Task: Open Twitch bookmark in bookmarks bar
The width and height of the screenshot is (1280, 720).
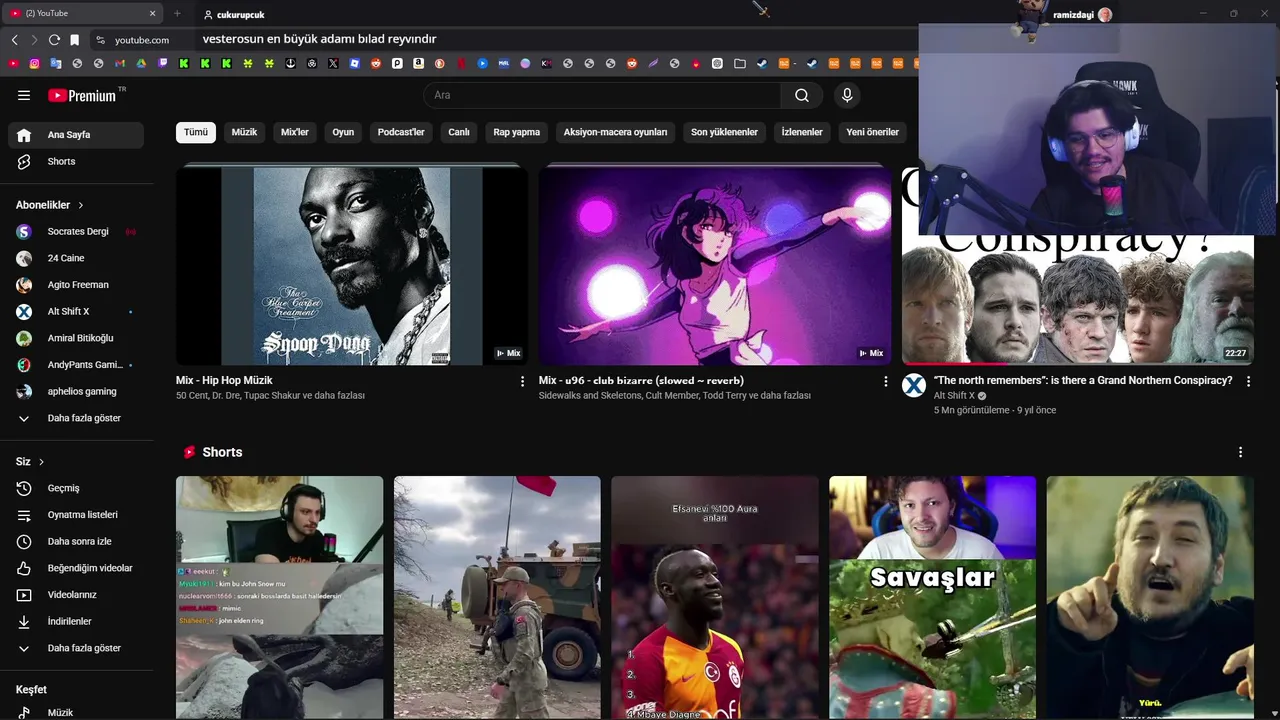Action: 163,64
